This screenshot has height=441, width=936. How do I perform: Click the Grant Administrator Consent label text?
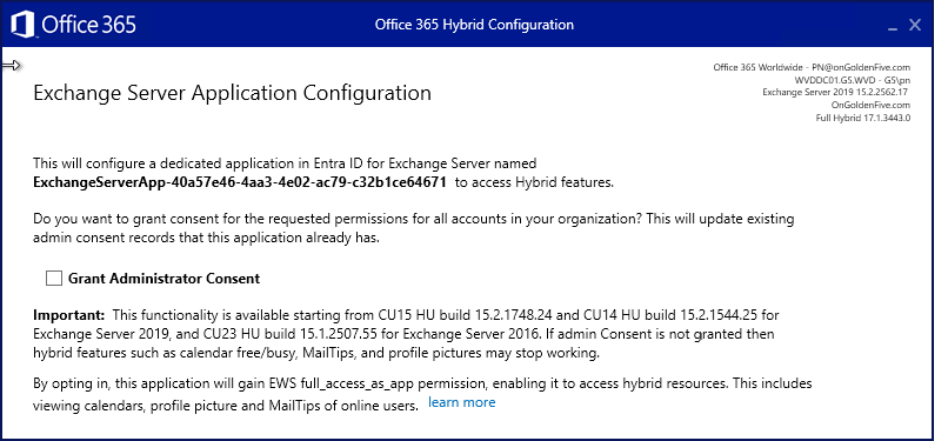pos(164,279)
